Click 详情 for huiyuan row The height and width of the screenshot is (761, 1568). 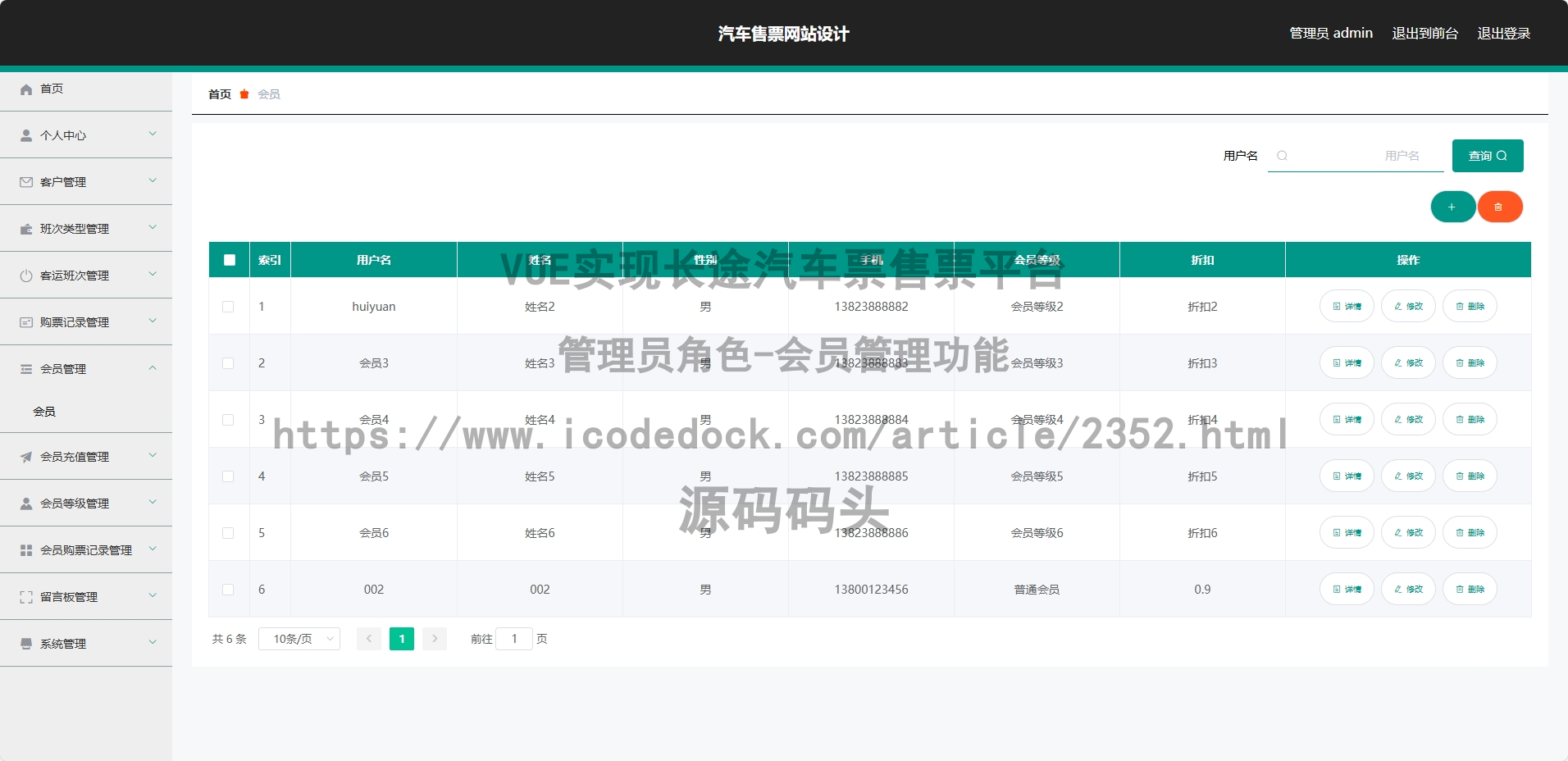click(1347, 307)
